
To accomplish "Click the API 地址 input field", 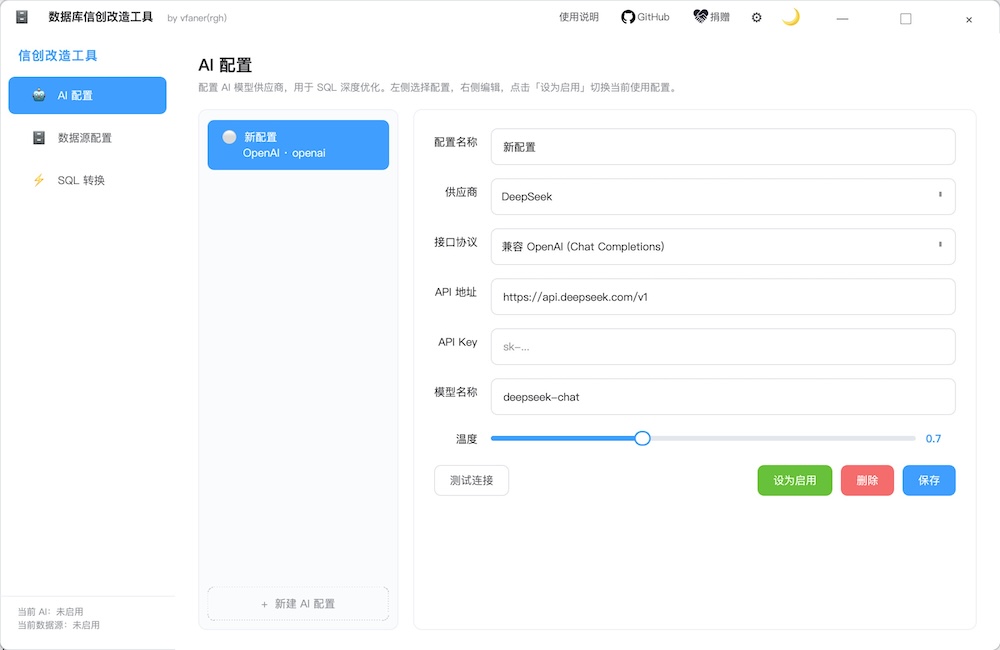I will 723,297.
